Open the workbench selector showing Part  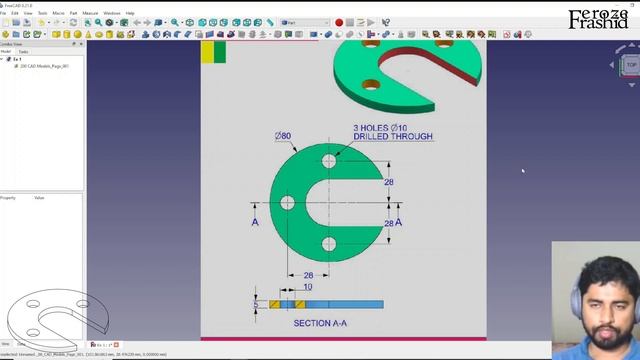(305, 22)
